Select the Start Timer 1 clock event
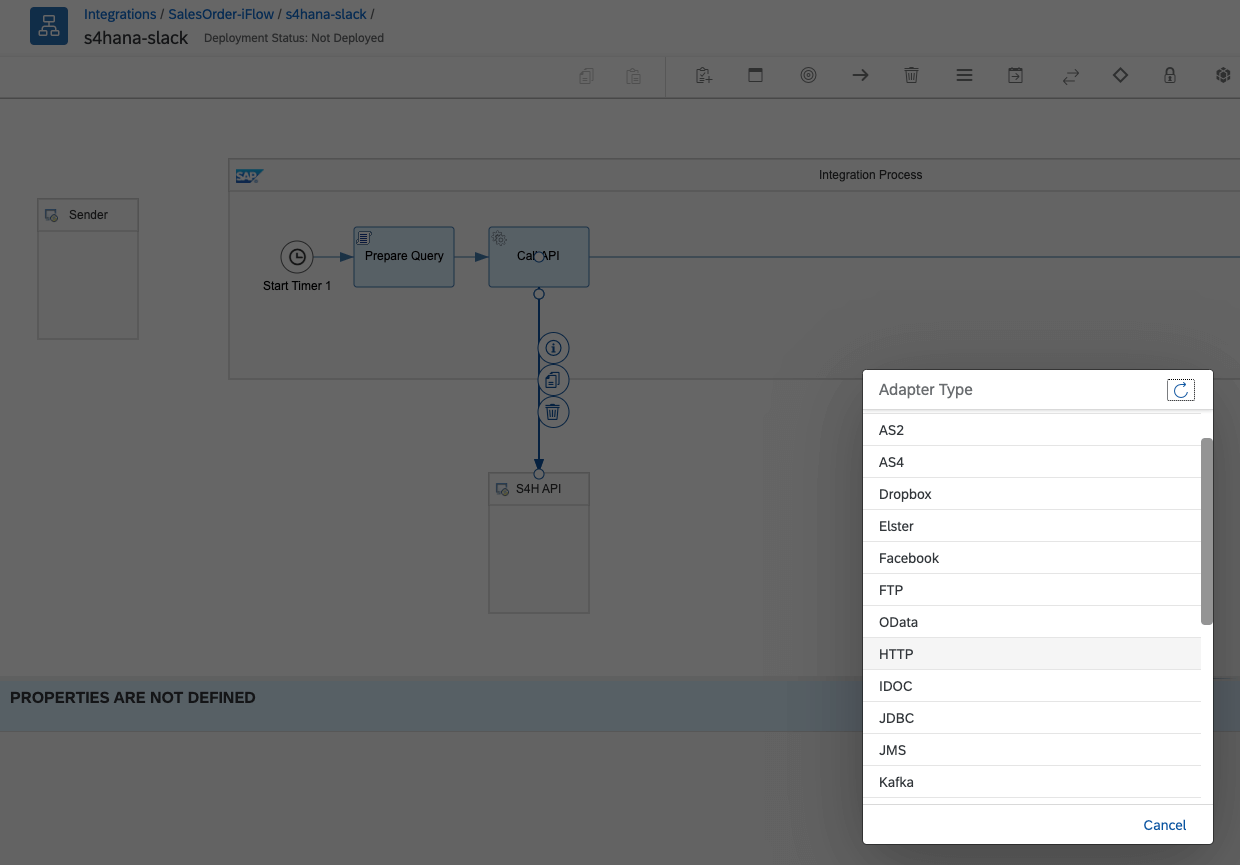 click(297, 257)
